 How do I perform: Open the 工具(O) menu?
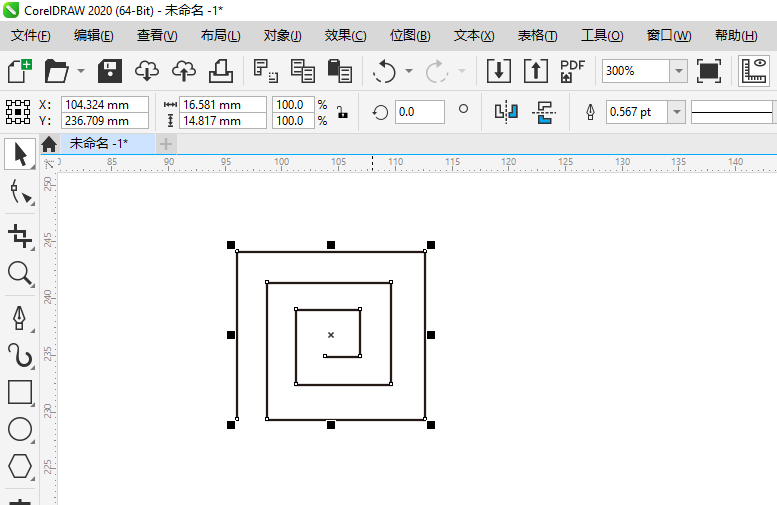[602, 36]
